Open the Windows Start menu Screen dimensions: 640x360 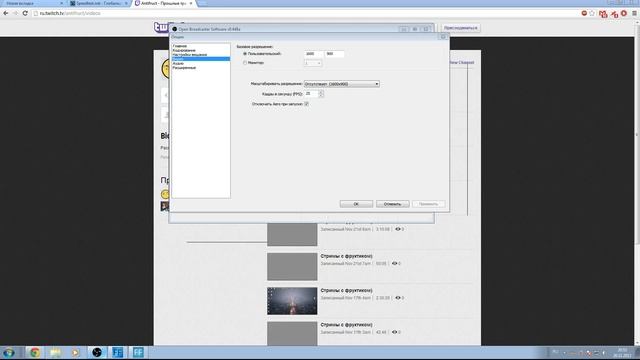9,352
